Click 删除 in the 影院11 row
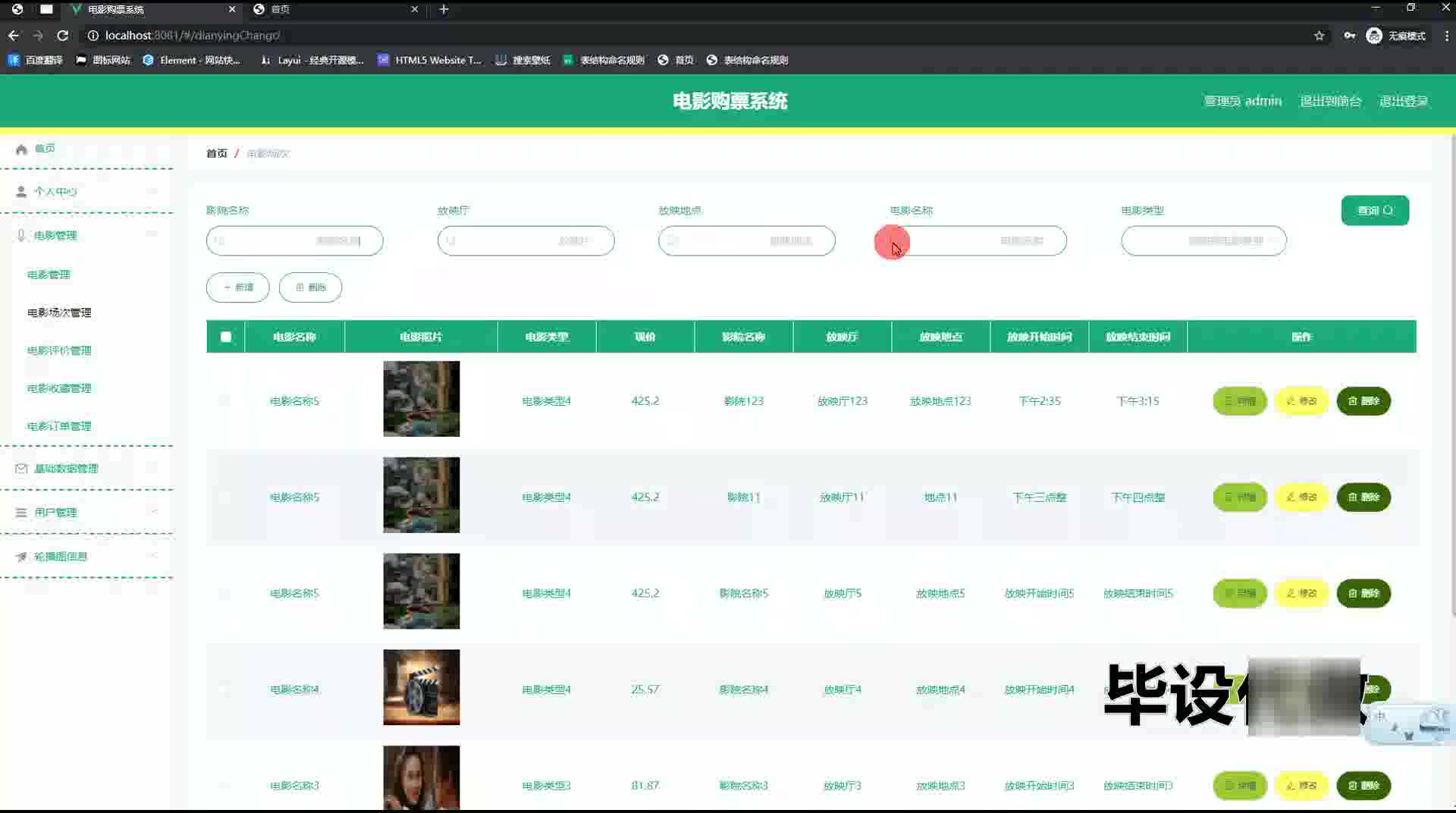The height and width of the screenshot is (813, 1456). (x=1363, y=498)
